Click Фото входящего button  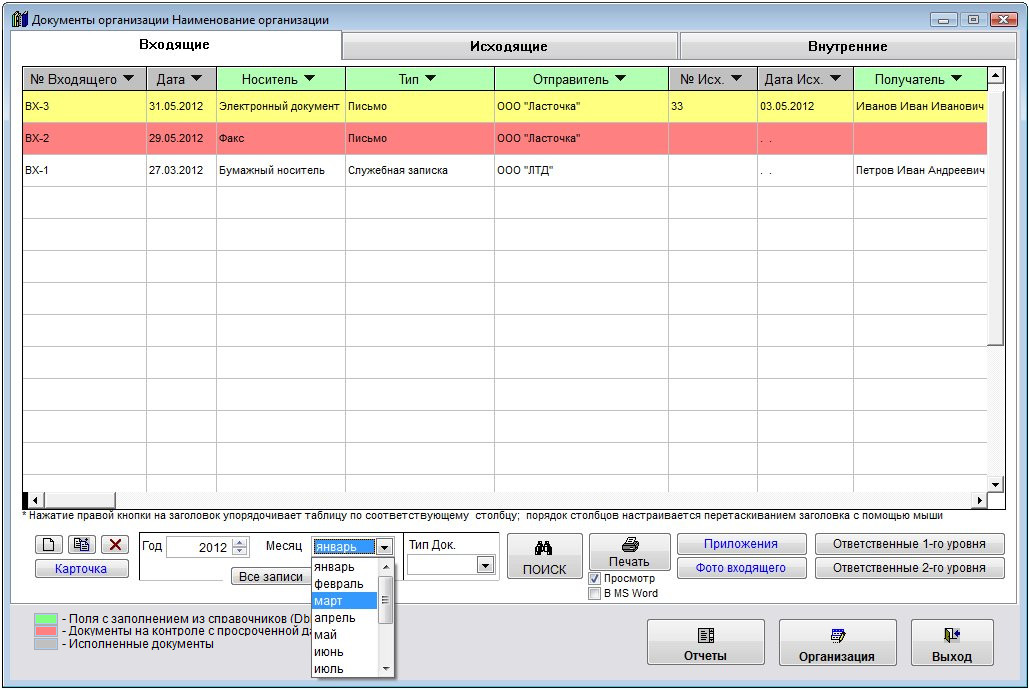click(741, 568)
